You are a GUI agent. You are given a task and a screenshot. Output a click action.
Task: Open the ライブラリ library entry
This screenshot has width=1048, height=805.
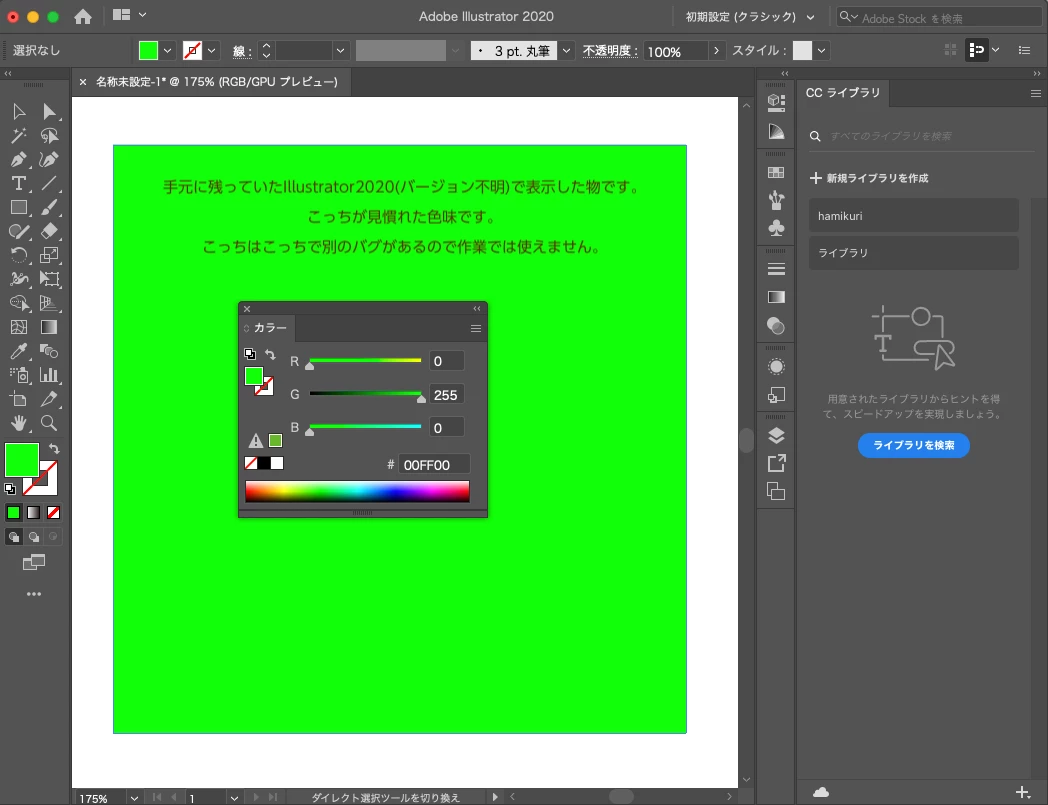coord(914,253)
